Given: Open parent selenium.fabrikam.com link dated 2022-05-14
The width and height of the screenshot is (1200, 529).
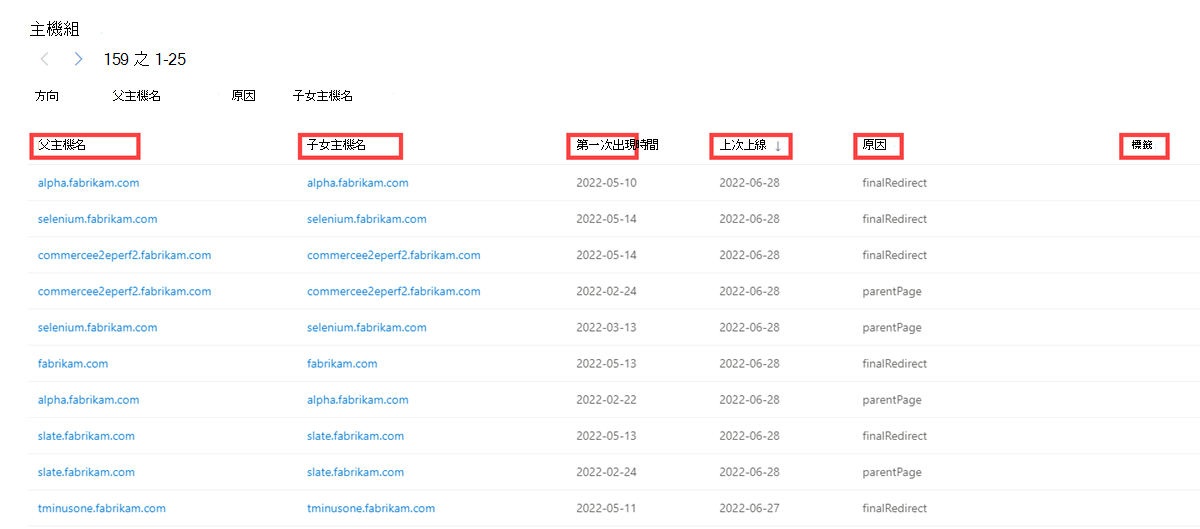Looking at the screenshot, I should pyautogui.click(x=97, y=219).
